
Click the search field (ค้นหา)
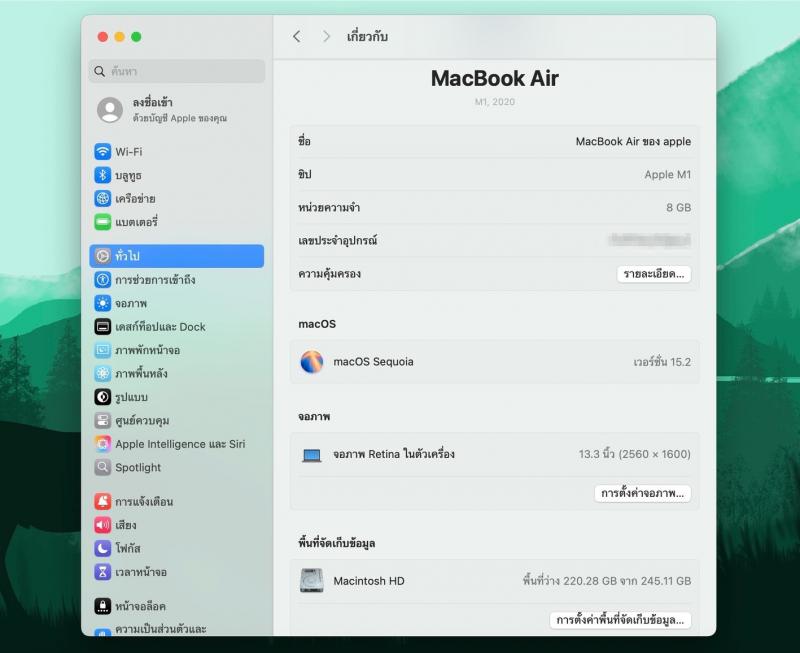click(177, 71)
